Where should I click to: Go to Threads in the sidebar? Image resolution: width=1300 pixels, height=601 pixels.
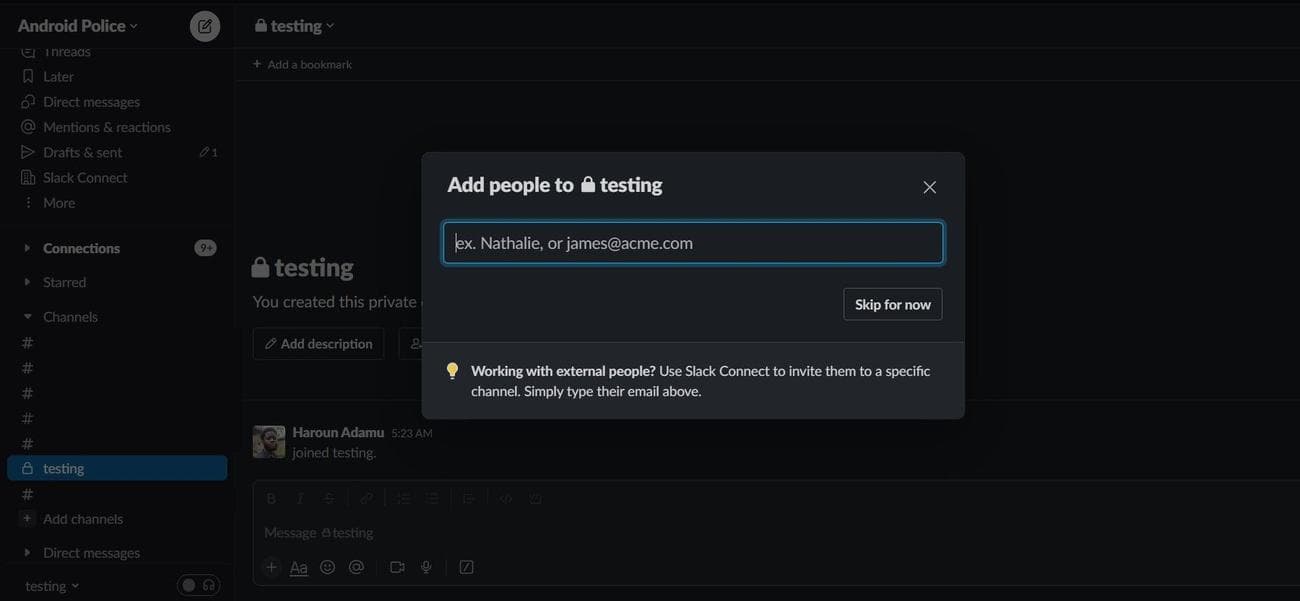point(67,50)
